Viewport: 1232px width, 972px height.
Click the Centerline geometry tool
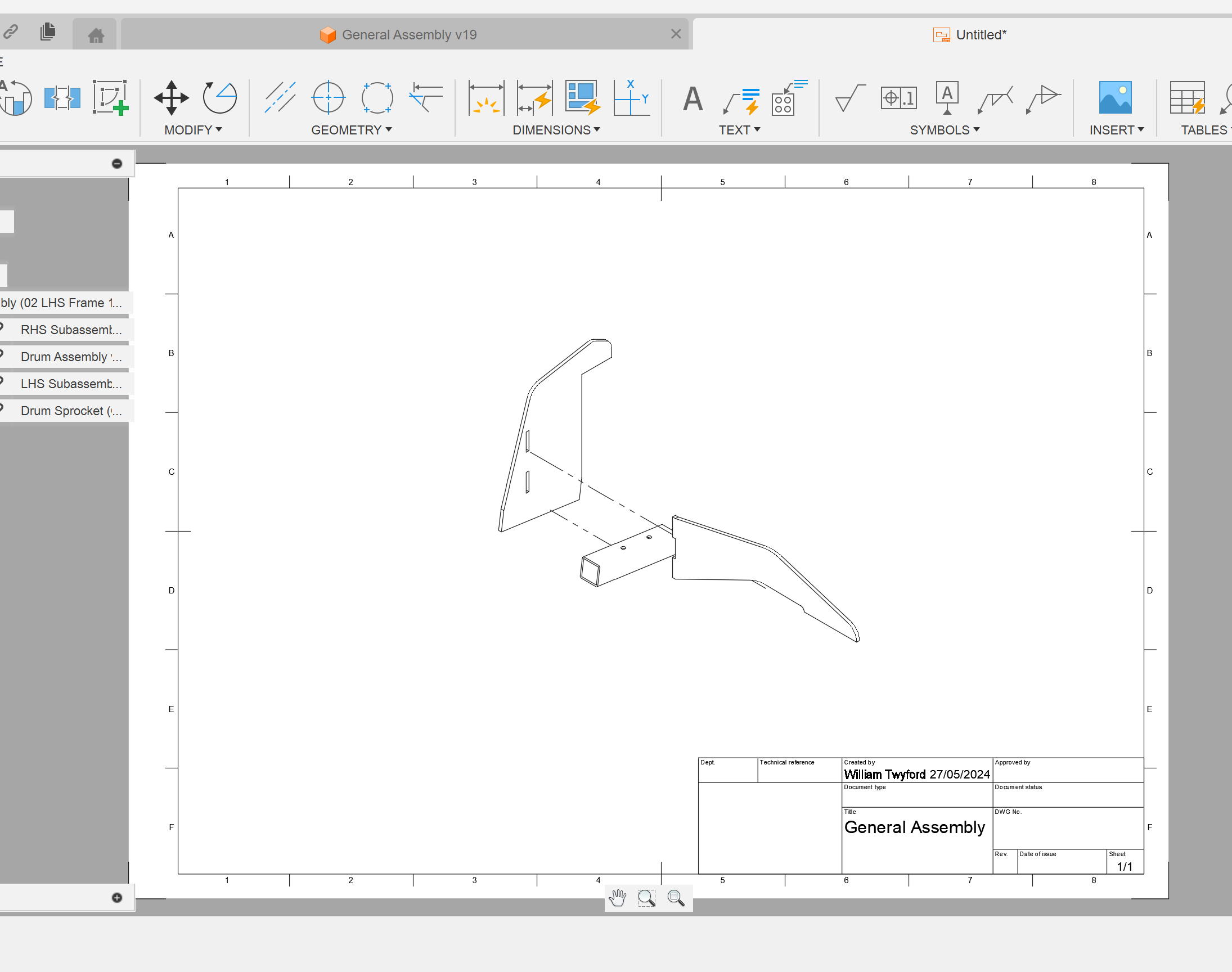(x=280, y=98)
